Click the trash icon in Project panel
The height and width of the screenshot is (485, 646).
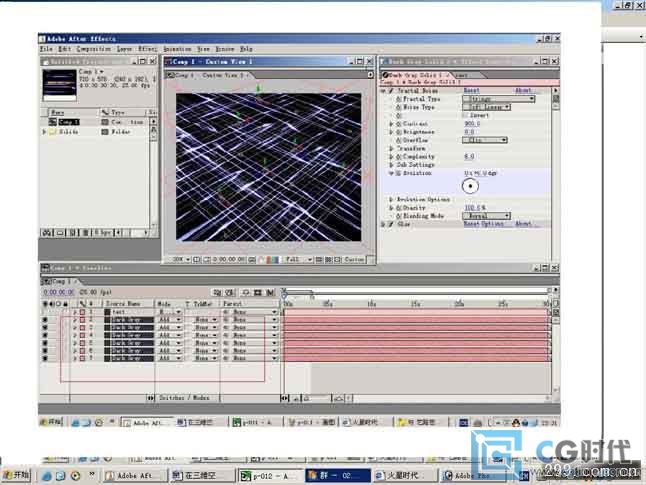coord(85,233)
